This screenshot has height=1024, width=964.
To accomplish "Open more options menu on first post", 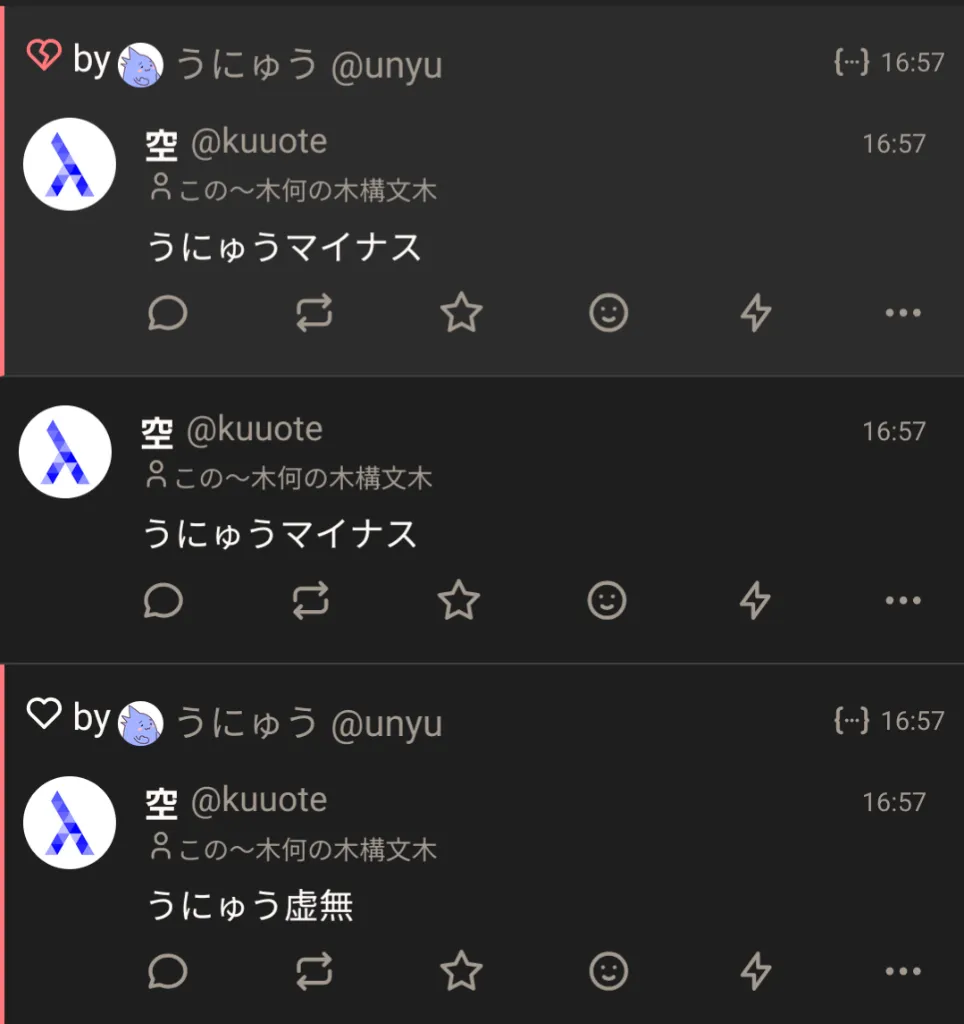I will click(903, 313).
